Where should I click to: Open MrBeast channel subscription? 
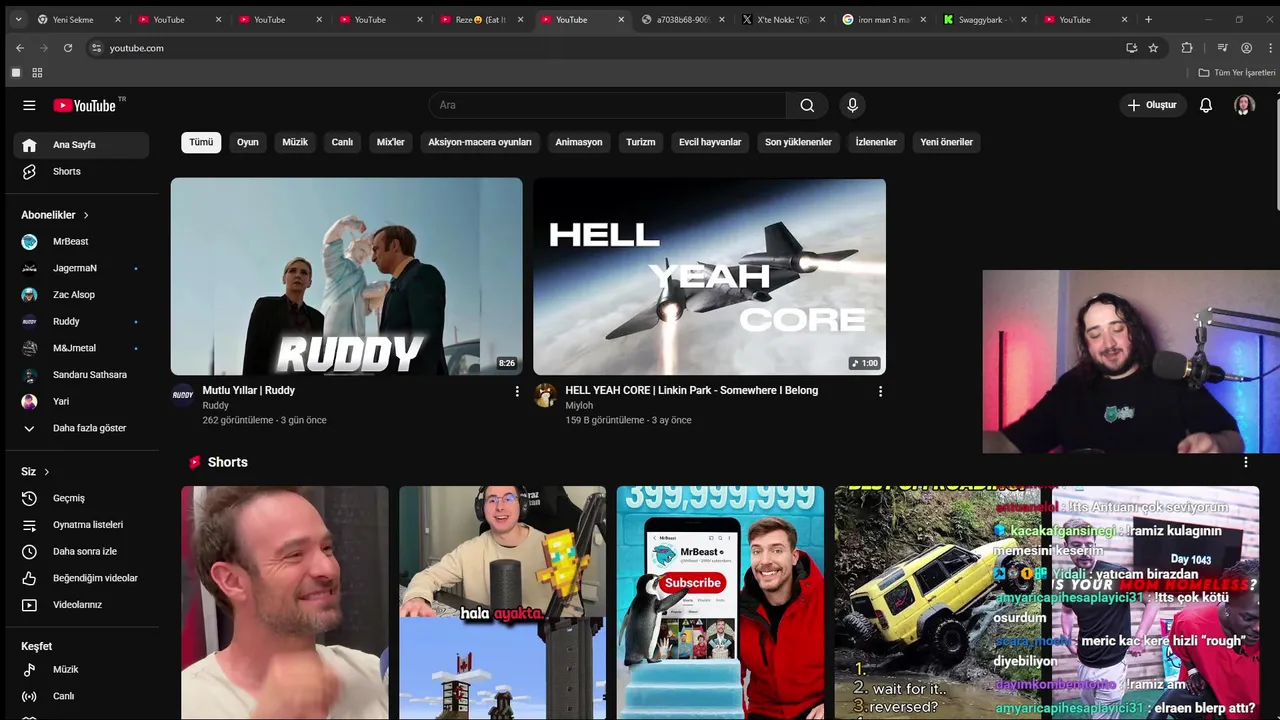pyautogui.click(x=82, y=242)
